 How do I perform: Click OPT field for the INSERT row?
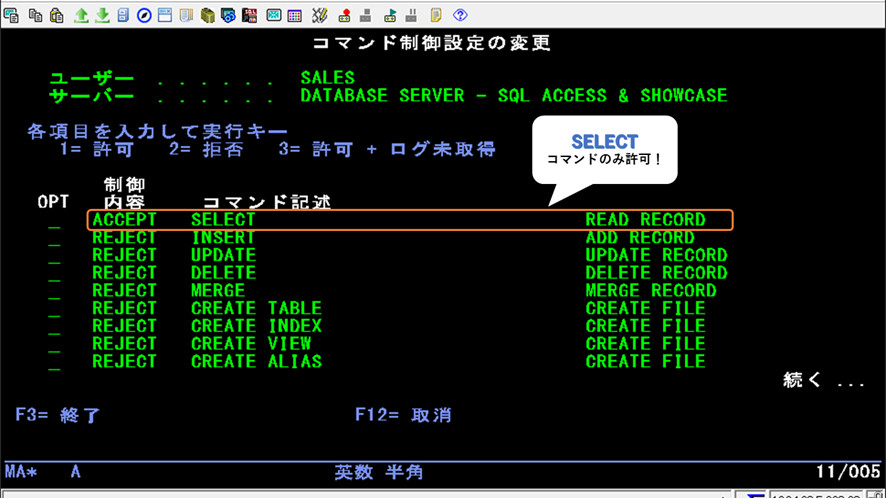coord(54,239)
